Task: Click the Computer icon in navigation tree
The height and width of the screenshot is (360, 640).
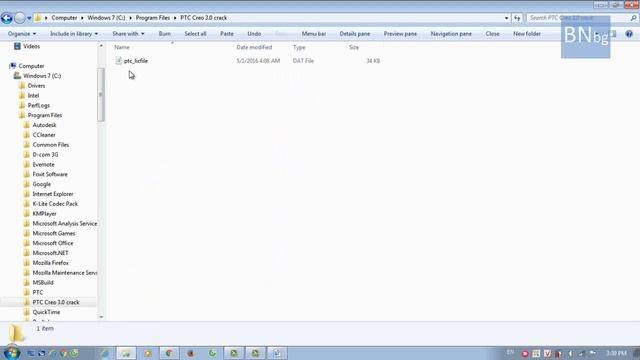Action: (x=13, y=66)
